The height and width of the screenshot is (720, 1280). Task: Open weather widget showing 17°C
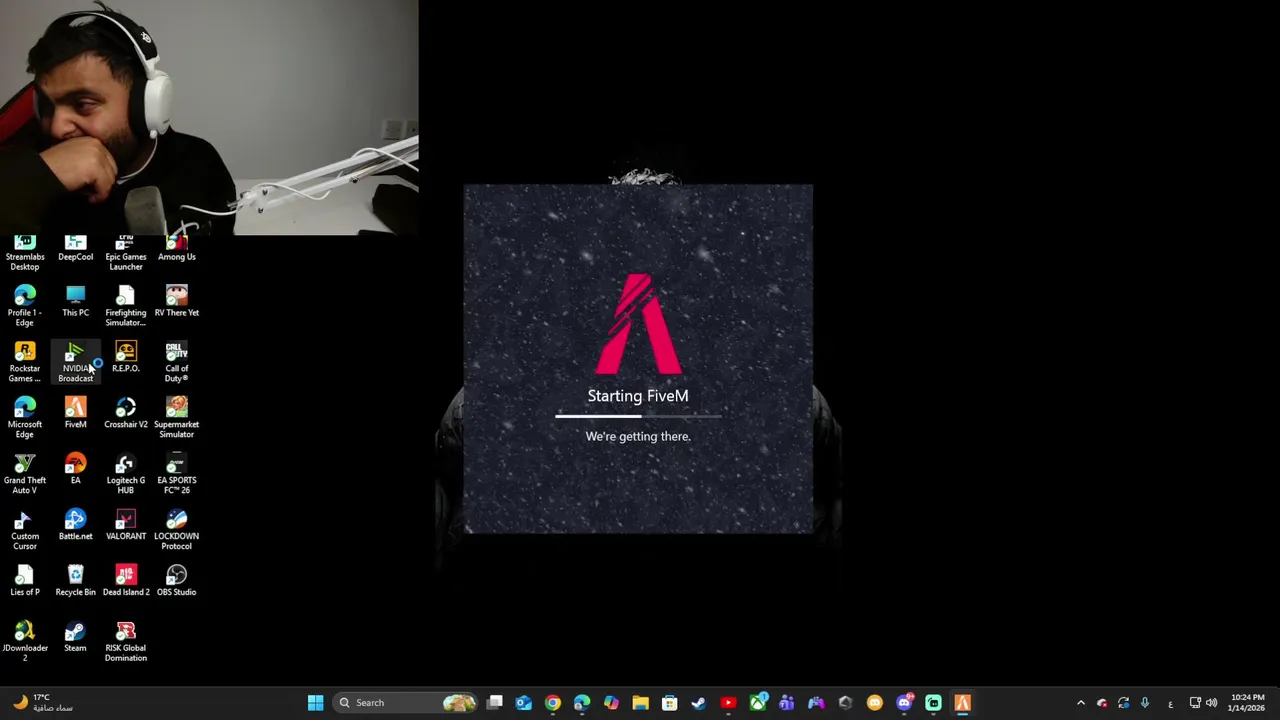(x=41, y=703)
